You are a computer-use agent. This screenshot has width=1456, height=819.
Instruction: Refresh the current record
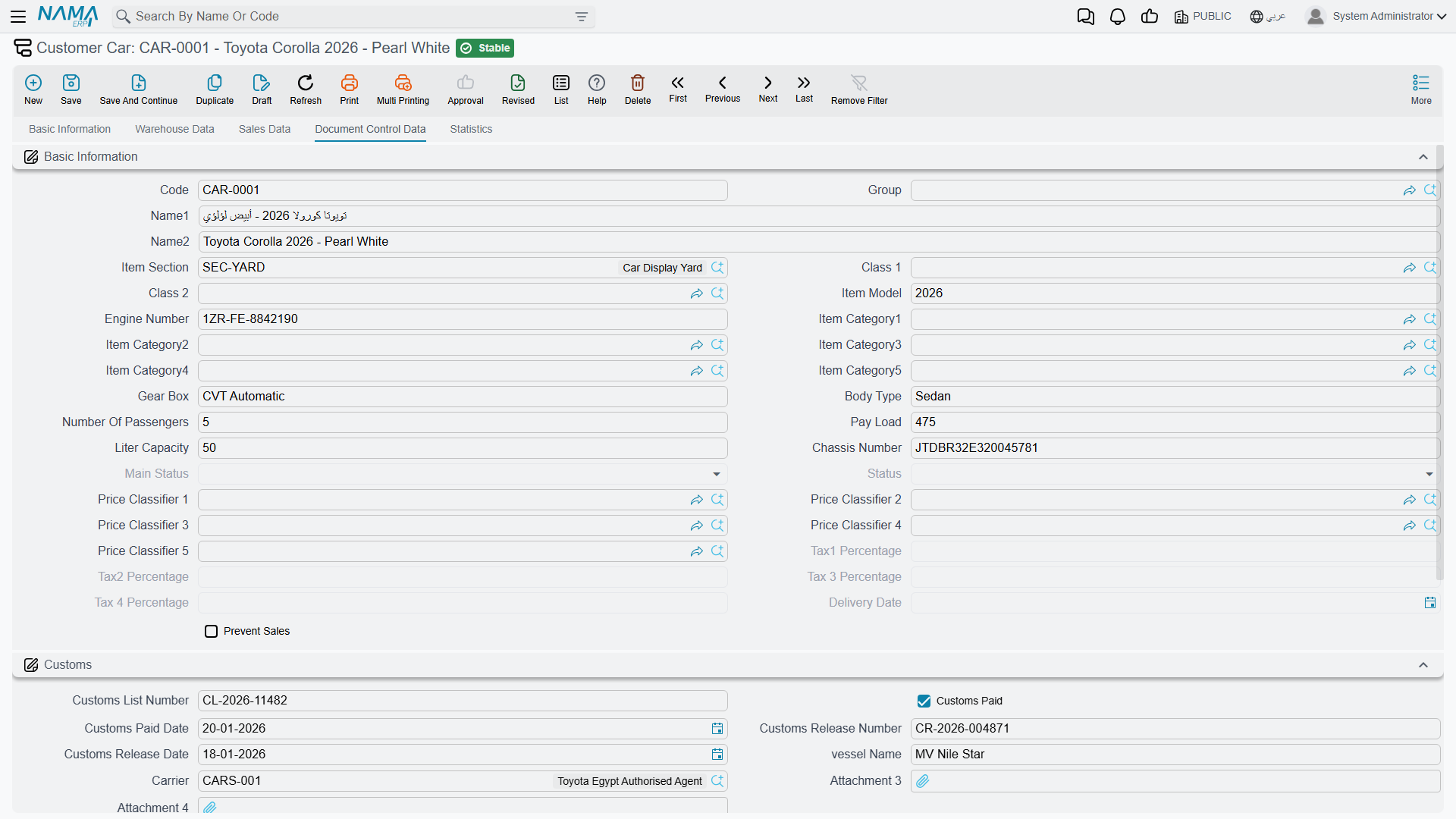click(306, 89)
